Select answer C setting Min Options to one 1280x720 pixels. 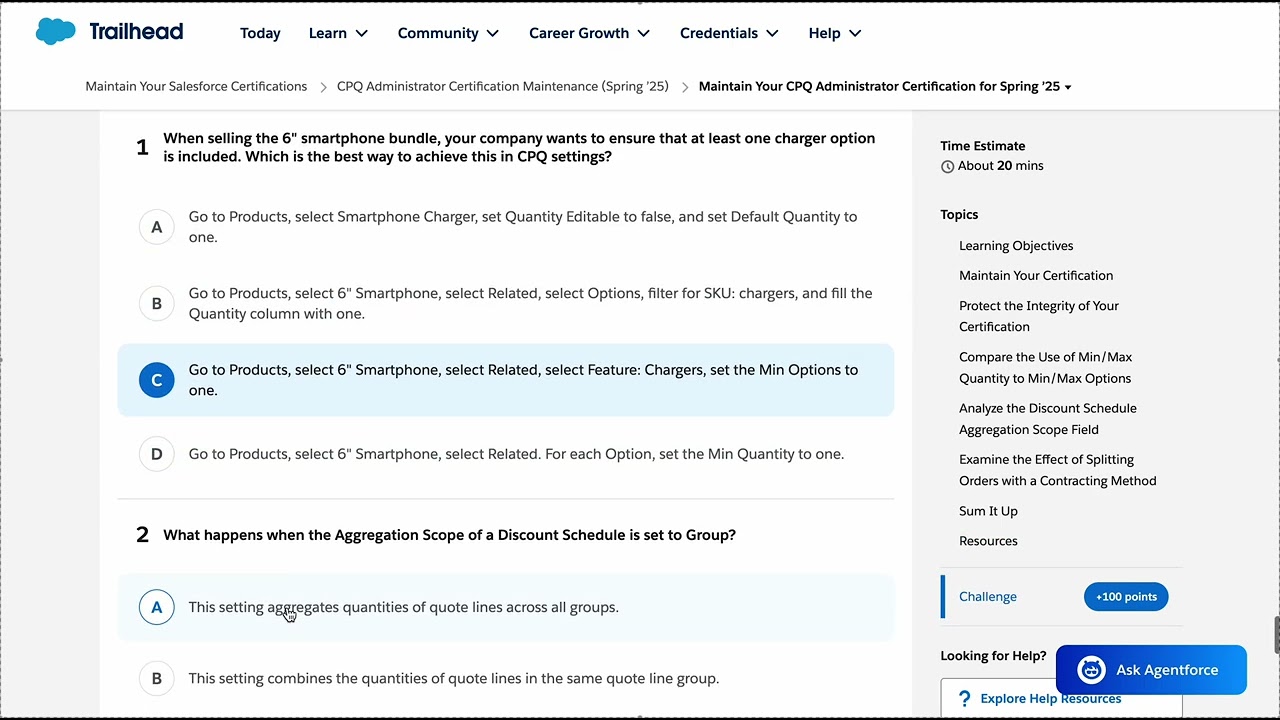506,380
